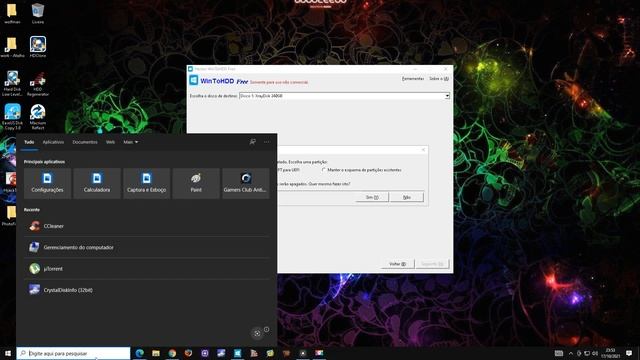Click the Voltar button in WinToHDD
Viewport: 640px width, 360px height.
click(x=398, y=264)
